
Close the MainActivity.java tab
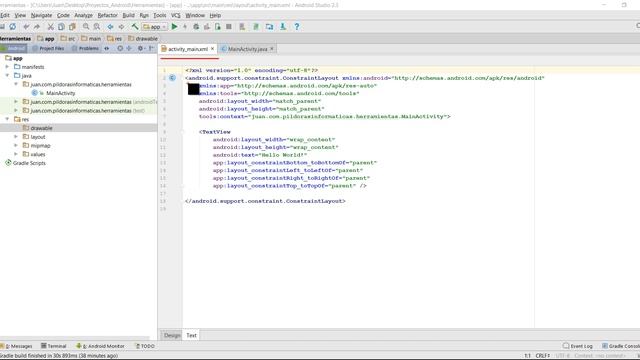click(272, 49)
